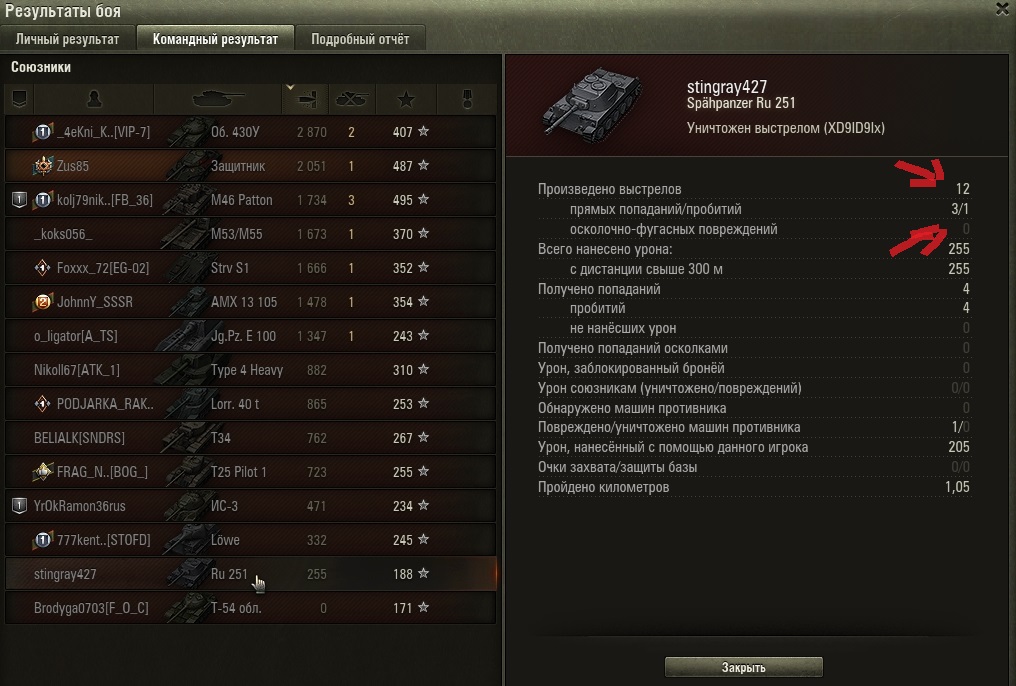Close the battle results window with X
Viewport: 1016px width, 686px height.
tap(1003, 8)
